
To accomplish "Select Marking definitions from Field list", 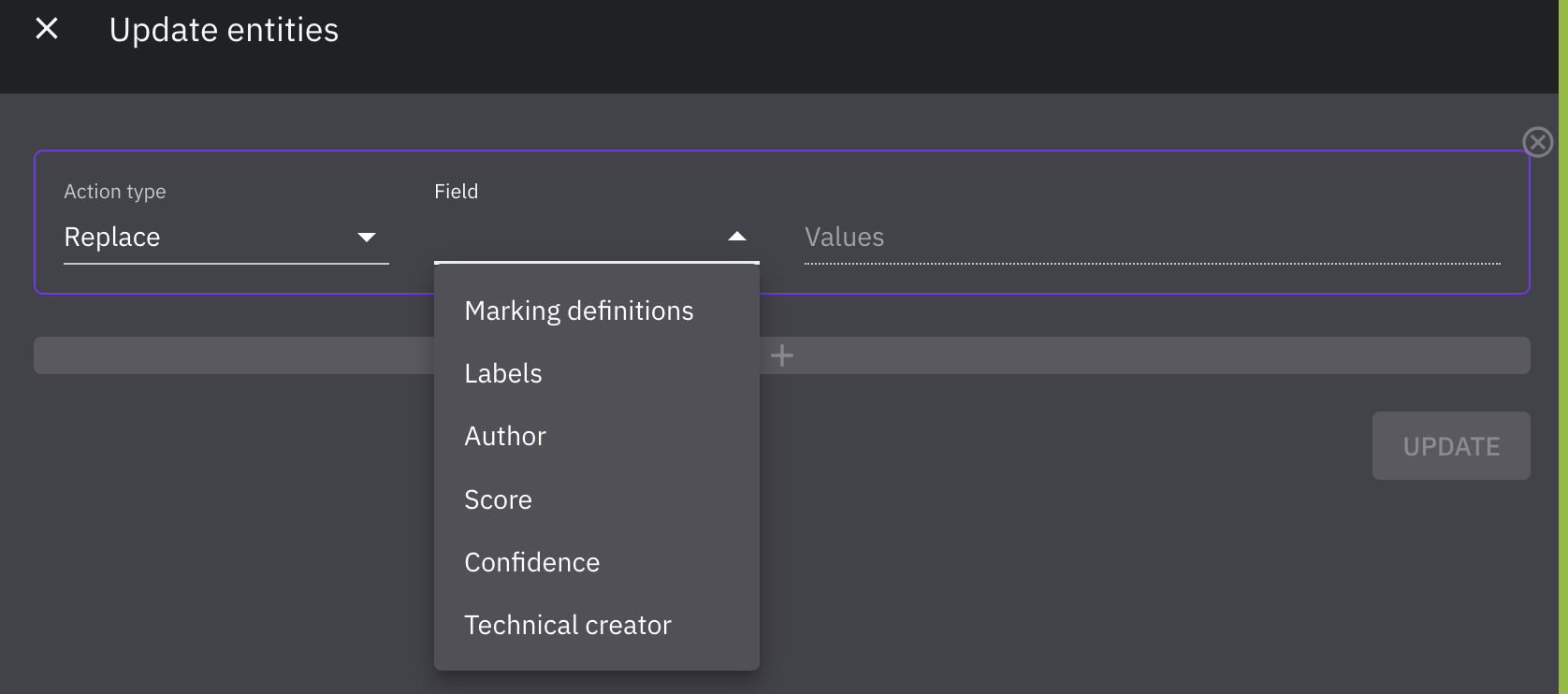I will tap(578, 311).
